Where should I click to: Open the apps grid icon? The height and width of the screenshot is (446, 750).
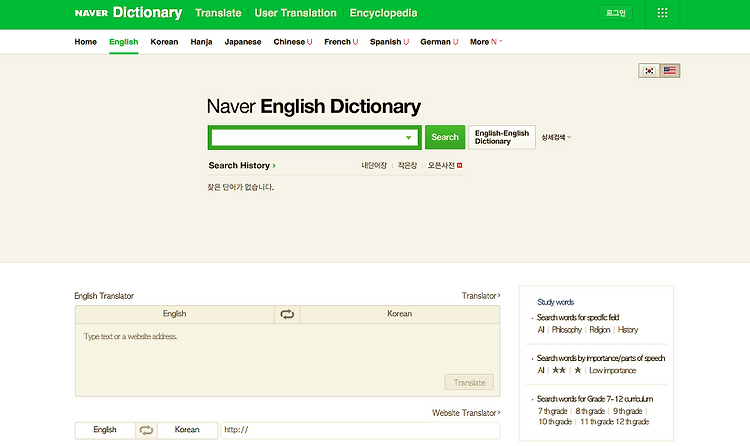(x=662, y=13)
